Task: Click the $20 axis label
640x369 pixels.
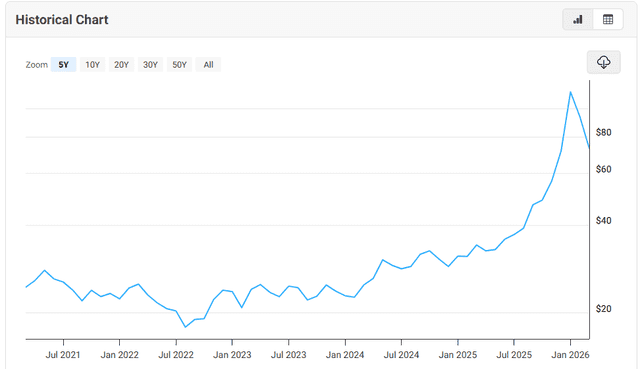Action: click(604, 309)
